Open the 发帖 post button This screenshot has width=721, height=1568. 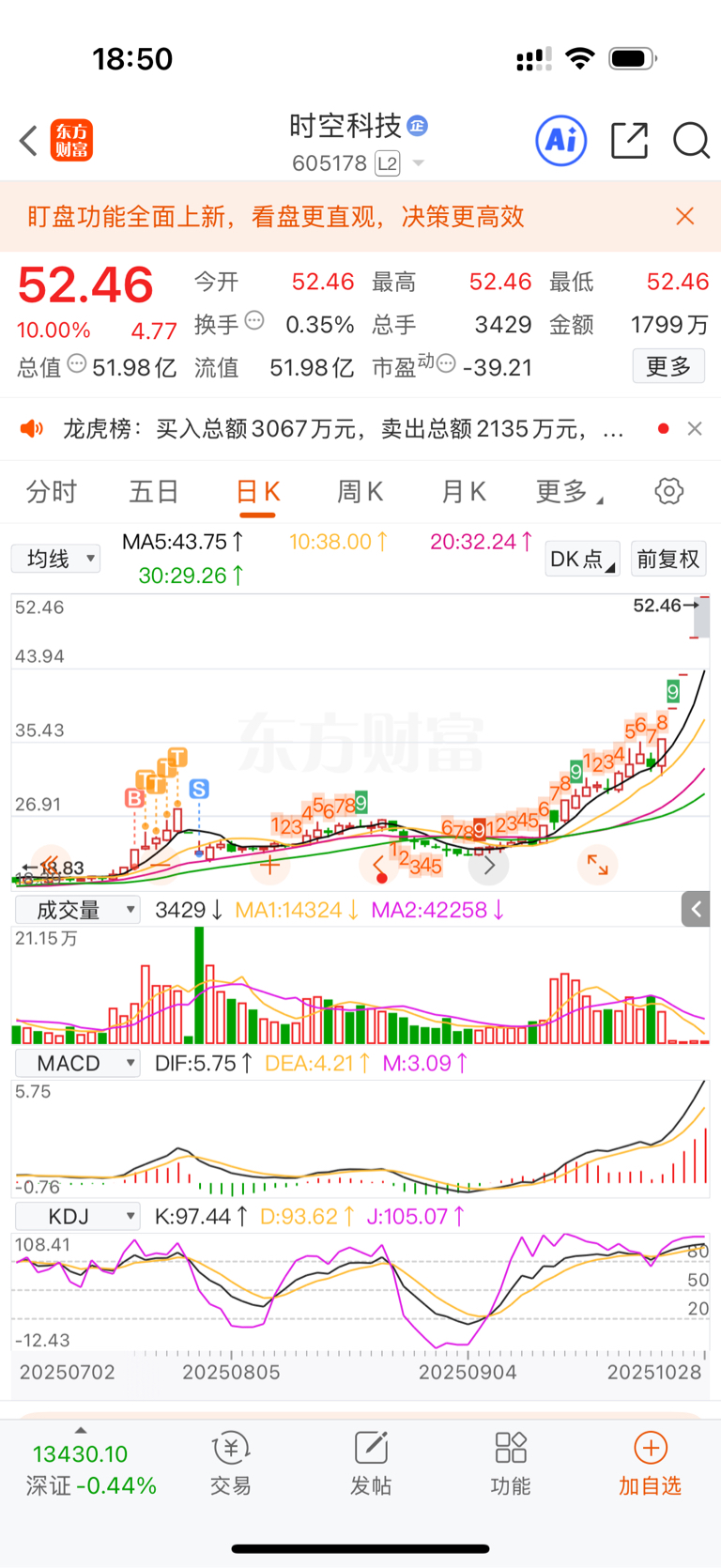(371, 1463)
